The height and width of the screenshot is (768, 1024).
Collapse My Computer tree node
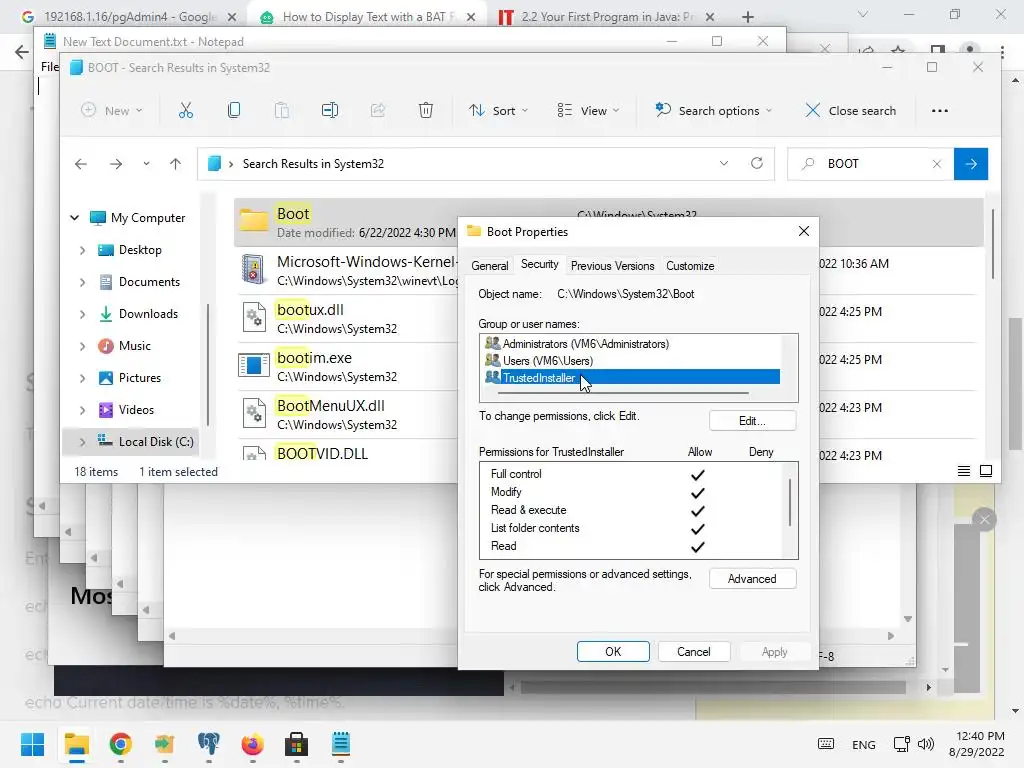[x=74, y=217]
